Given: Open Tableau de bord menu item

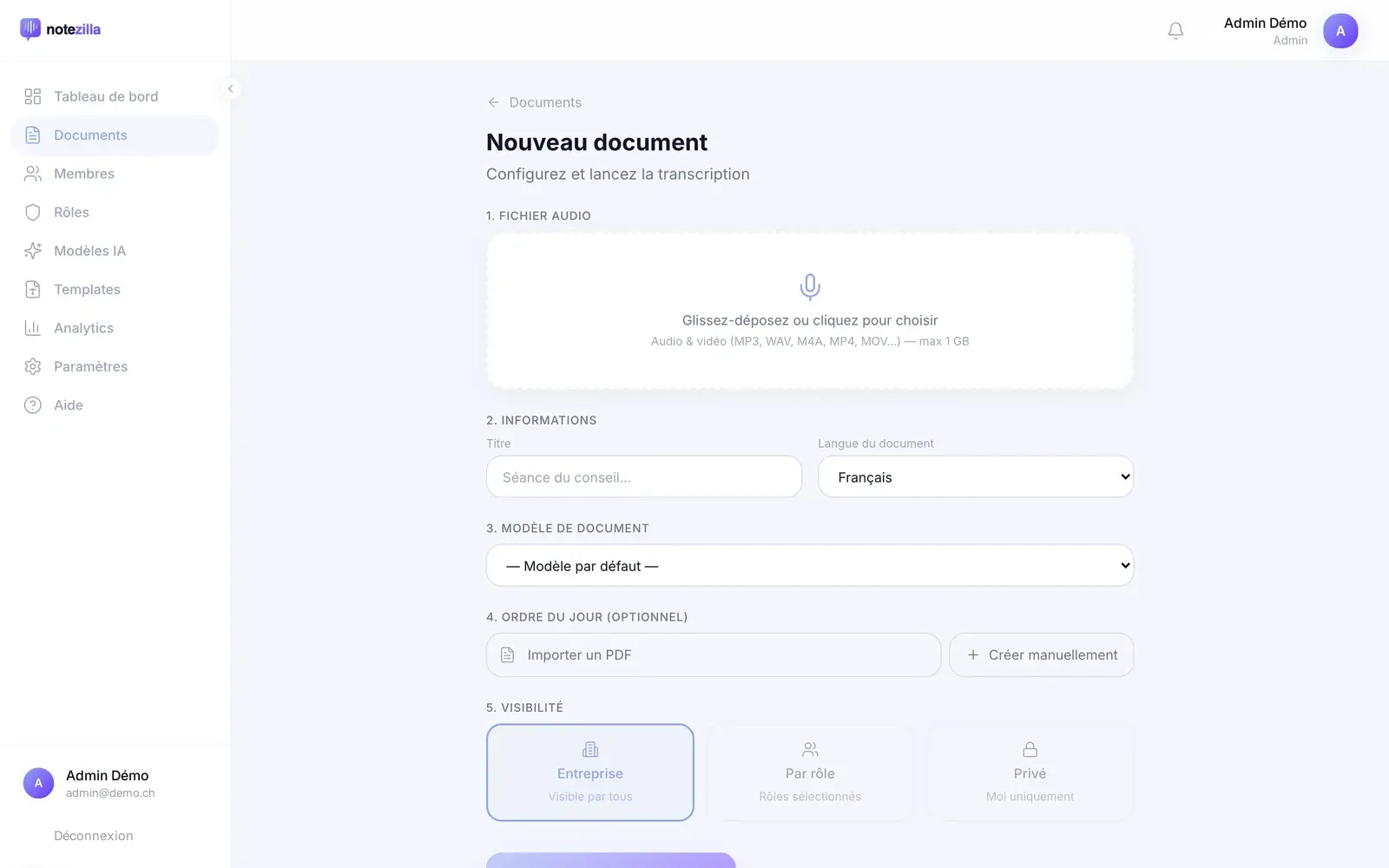Looking at the screenshot, I should (115, 96).
